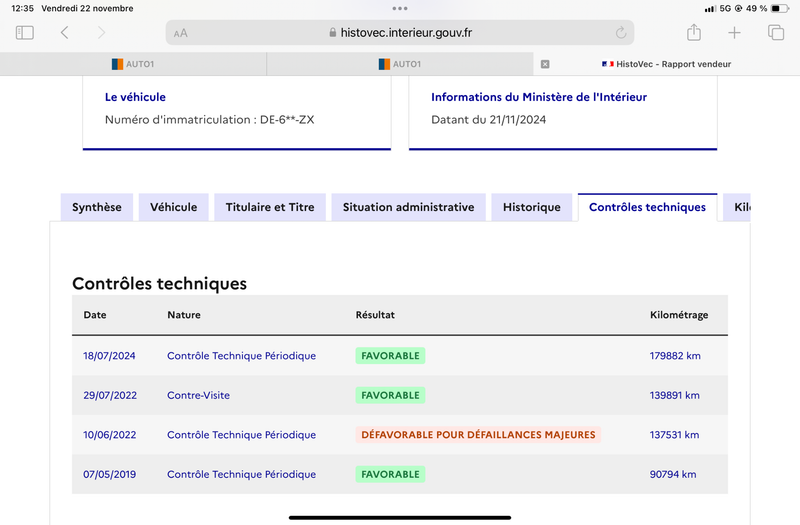Viewport: 800px width, 525px height.
Task: Click the Date column header
Action: pyautogui.click(x=95, y=315)
